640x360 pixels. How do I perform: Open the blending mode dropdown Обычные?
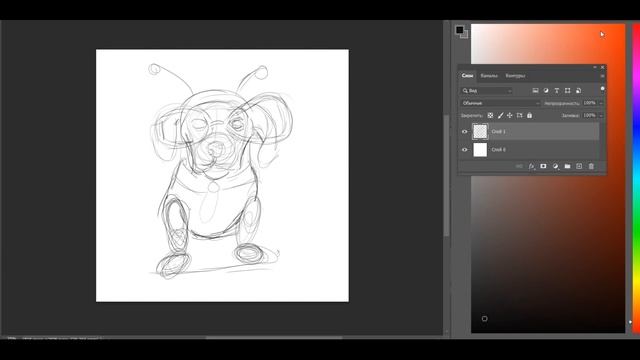click(x=500, y=103)
